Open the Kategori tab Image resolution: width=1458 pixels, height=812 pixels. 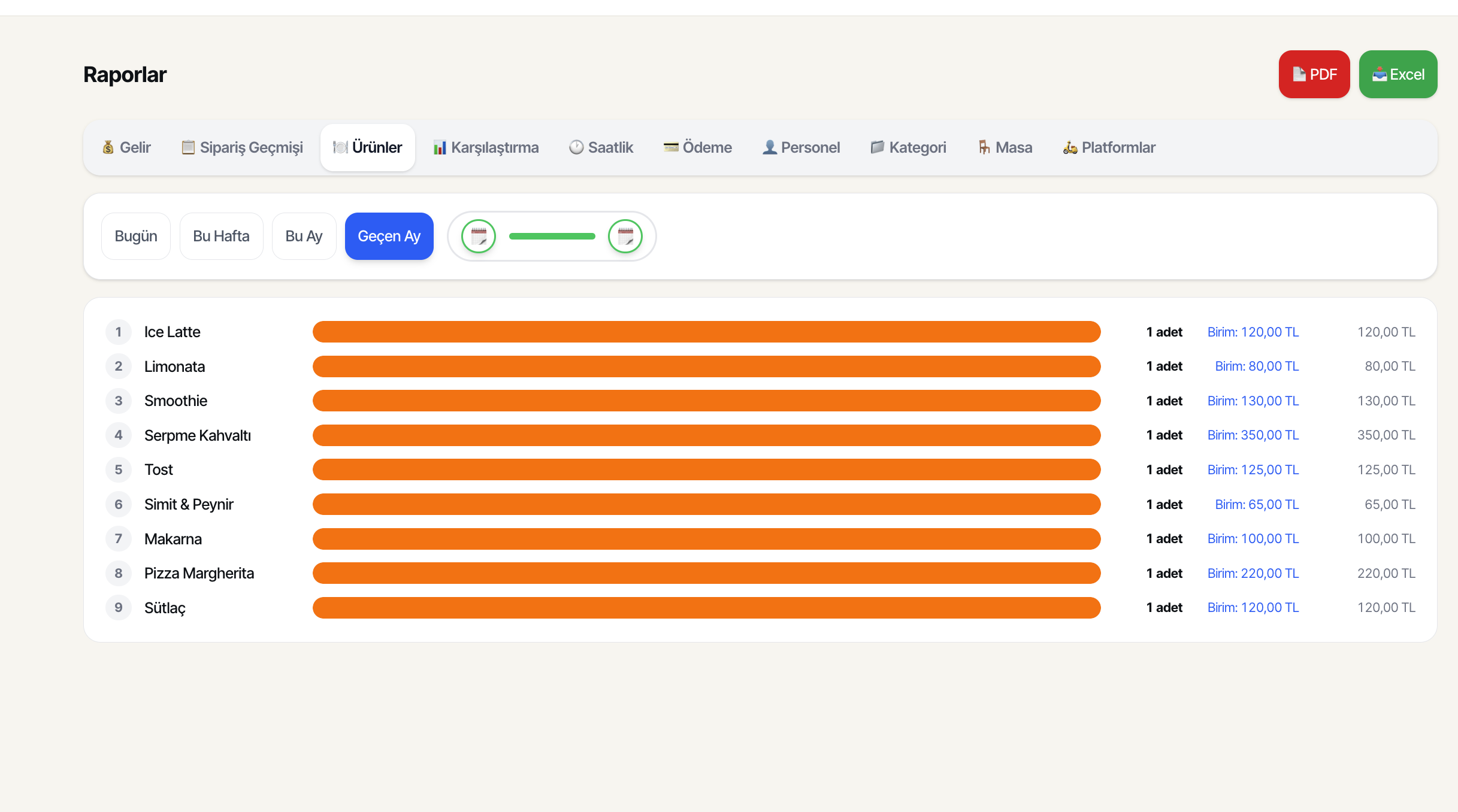tap(908, 147)
